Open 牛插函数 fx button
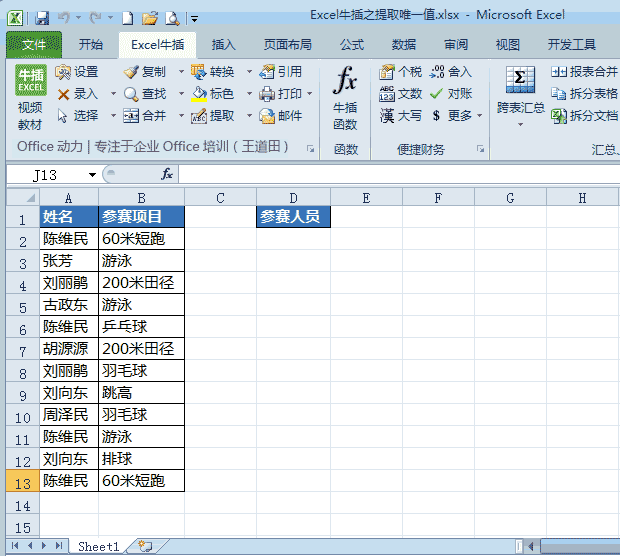 pyautogui.click(x=345, y=97)
